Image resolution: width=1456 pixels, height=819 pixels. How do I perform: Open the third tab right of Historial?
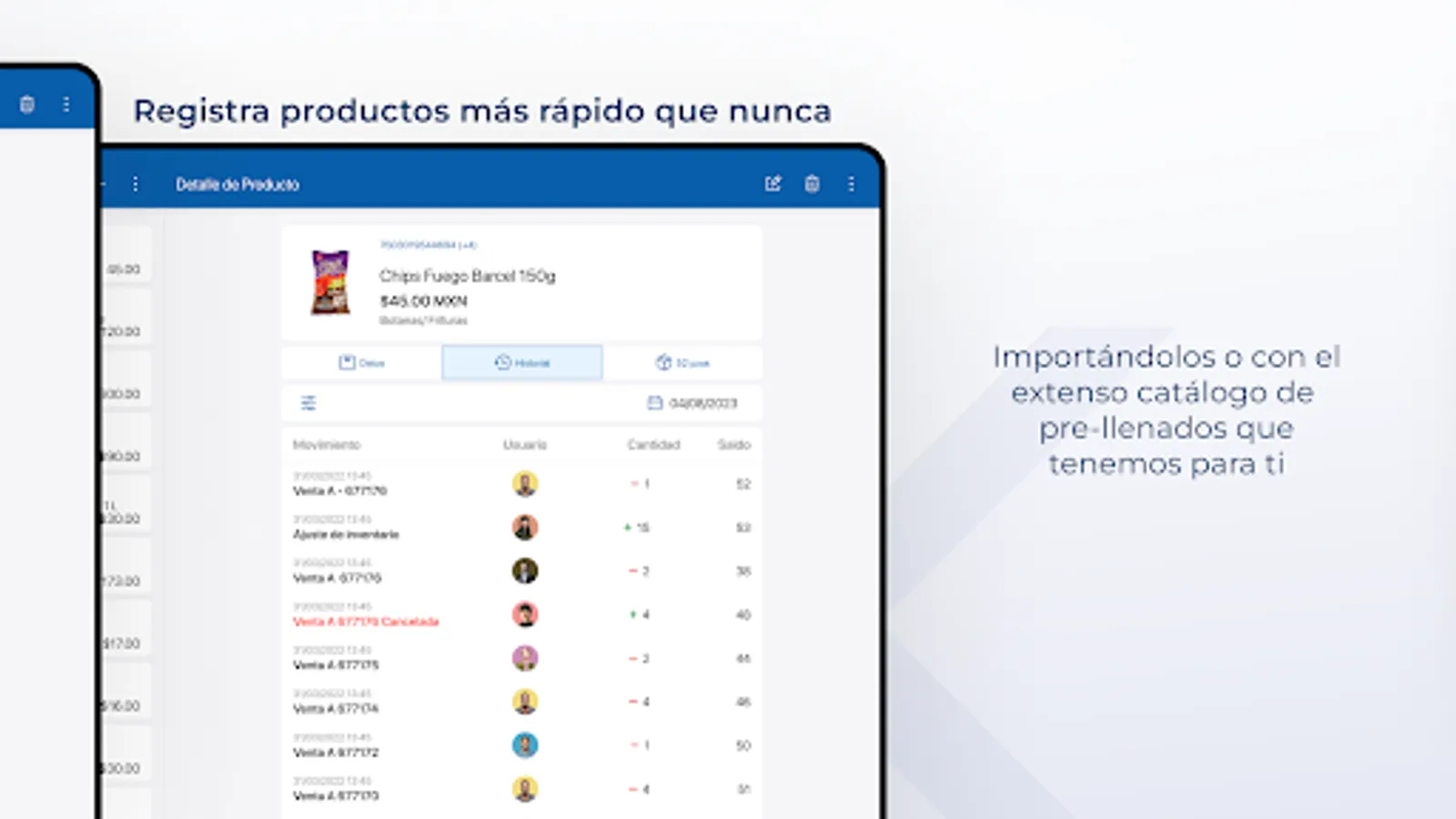682,362
